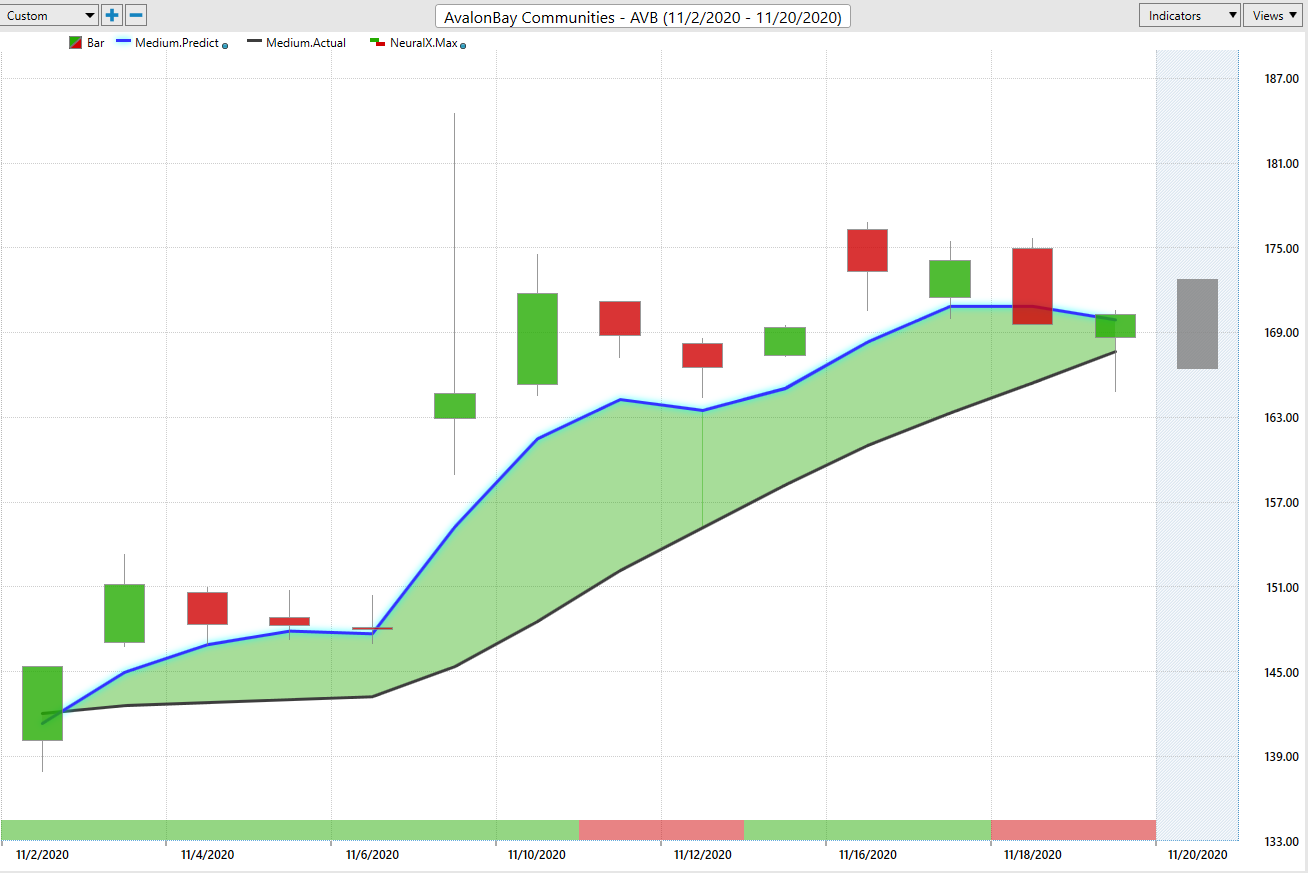This screenshot has height=873, width=1308.
Task: Click the 145.00 price axis label
Action: (x=1282, y=673)
